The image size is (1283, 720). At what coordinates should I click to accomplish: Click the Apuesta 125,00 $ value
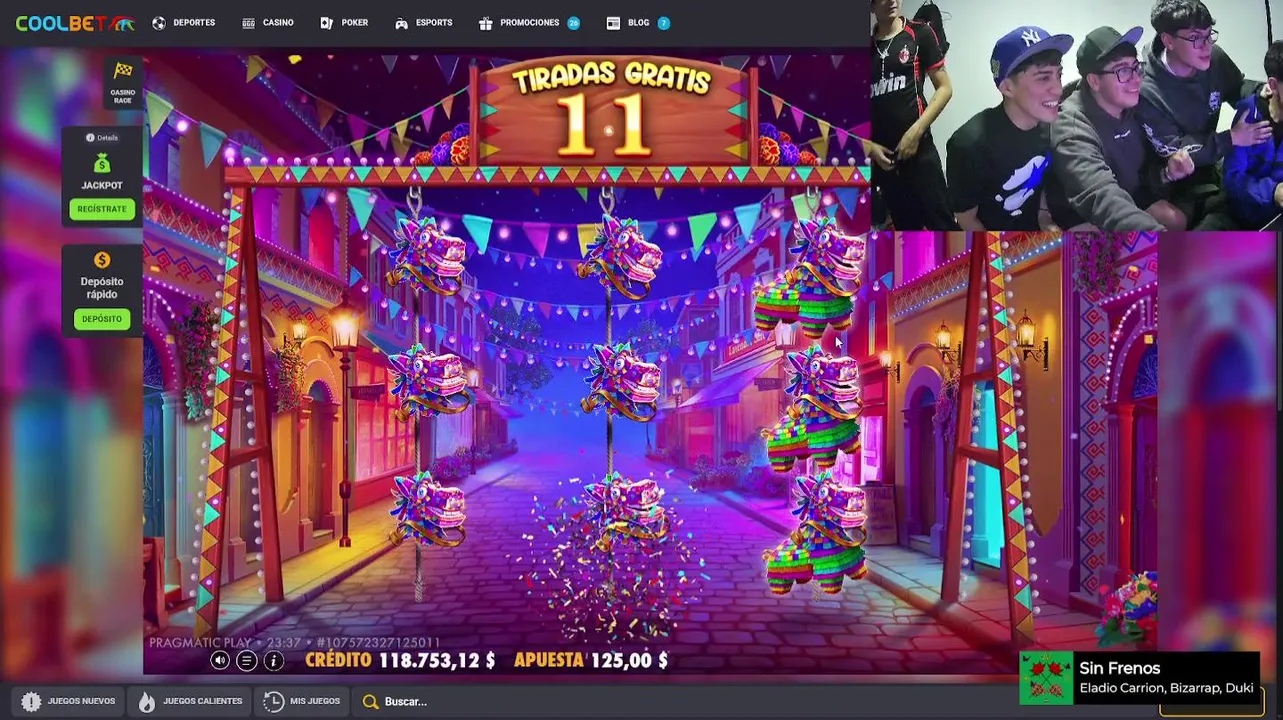629,660
